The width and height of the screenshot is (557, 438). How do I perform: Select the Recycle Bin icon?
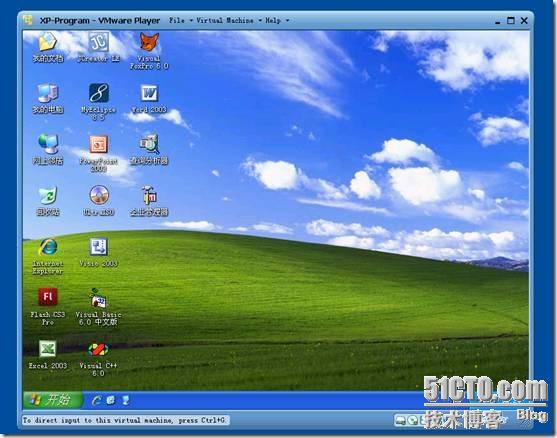pyautogui.click(x=48, y=201)
